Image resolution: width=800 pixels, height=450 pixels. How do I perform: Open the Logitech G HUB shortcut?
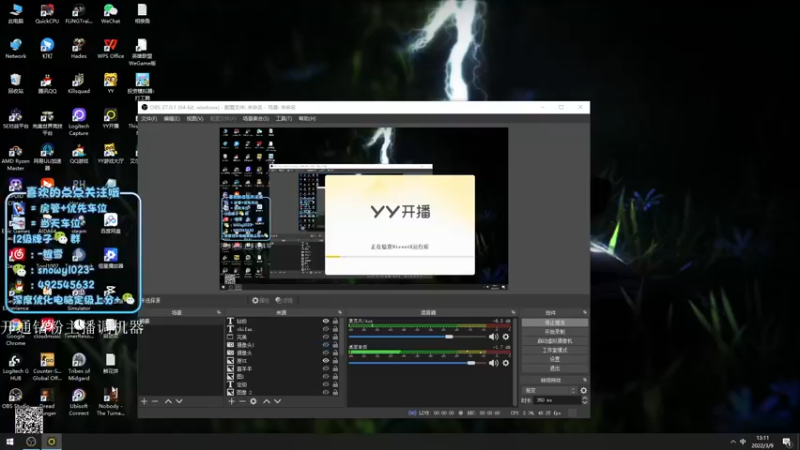[x=15, y=367]
